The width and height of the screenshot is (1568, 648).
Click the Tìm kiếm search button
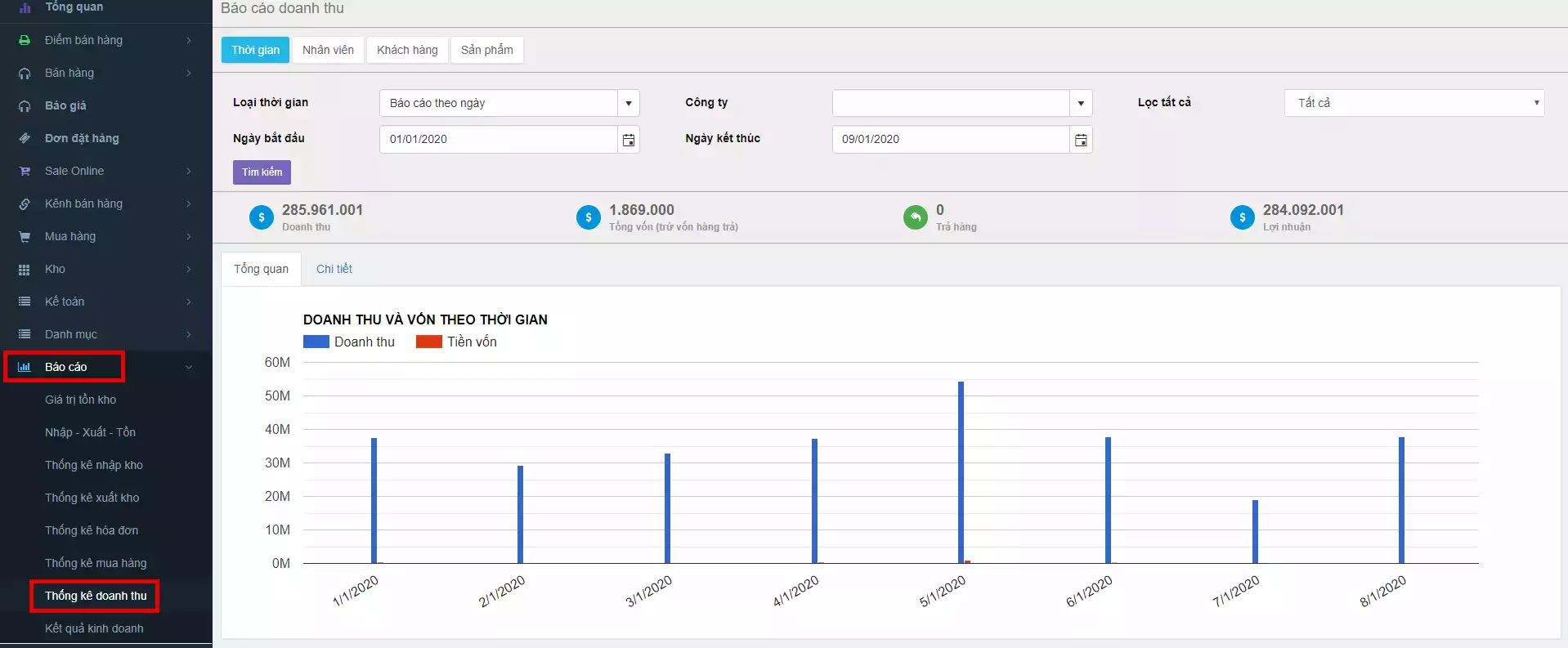262,172
